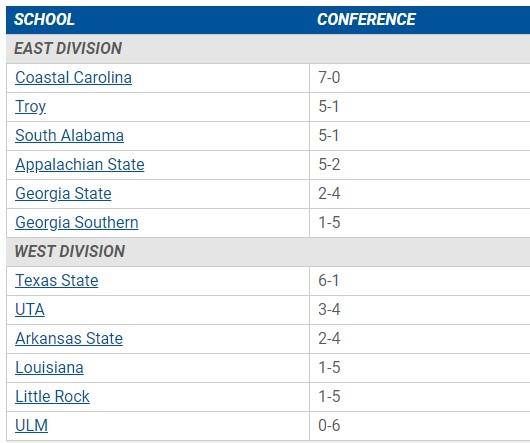Click Texas State's 6-1 conference record
This screenshot has height=443, width=530.
pyautogui.click(x=329, y=281)
